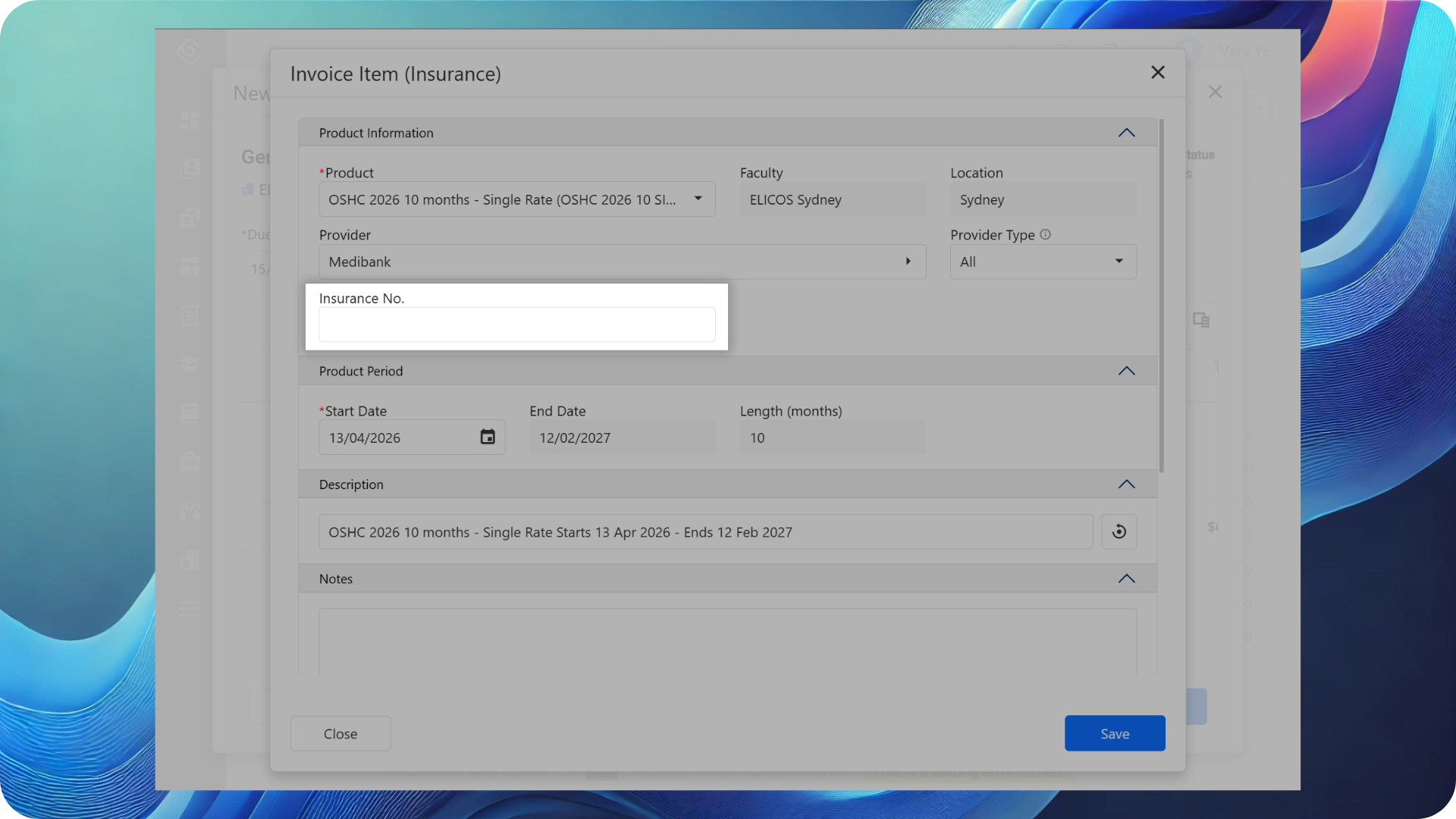Viewport: 1456px width, 819px height.
Task: Click the Insurance No. input field
Action: click(x=516, y=325)
